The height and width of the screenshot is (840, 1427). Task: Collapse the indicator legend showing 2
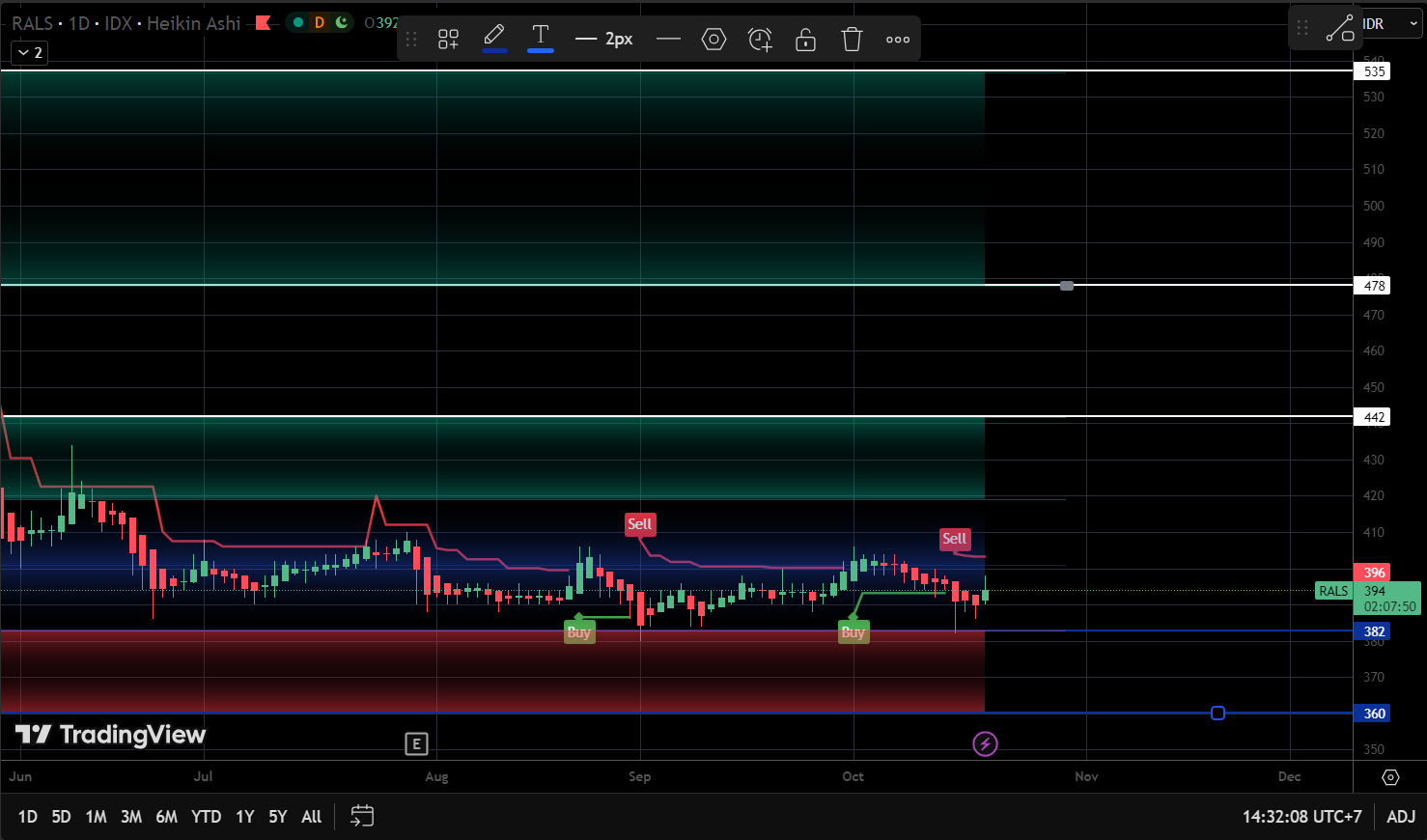tap(29, 53)
